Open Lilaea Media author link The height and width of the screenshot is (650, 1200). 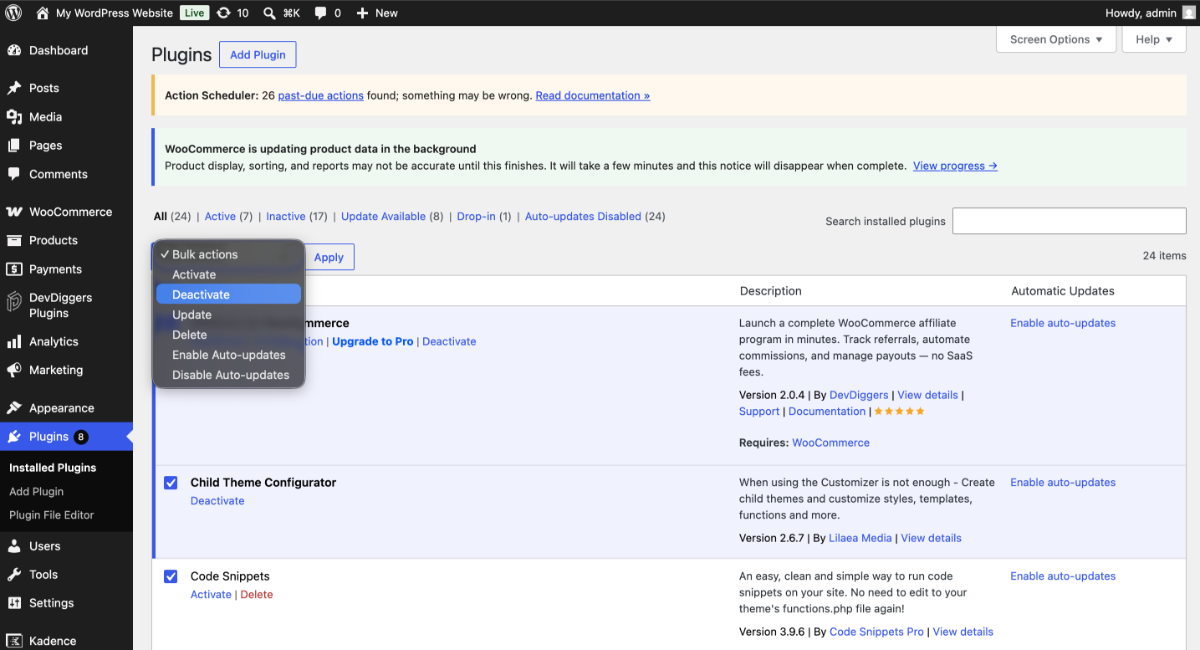coord(860,538)
